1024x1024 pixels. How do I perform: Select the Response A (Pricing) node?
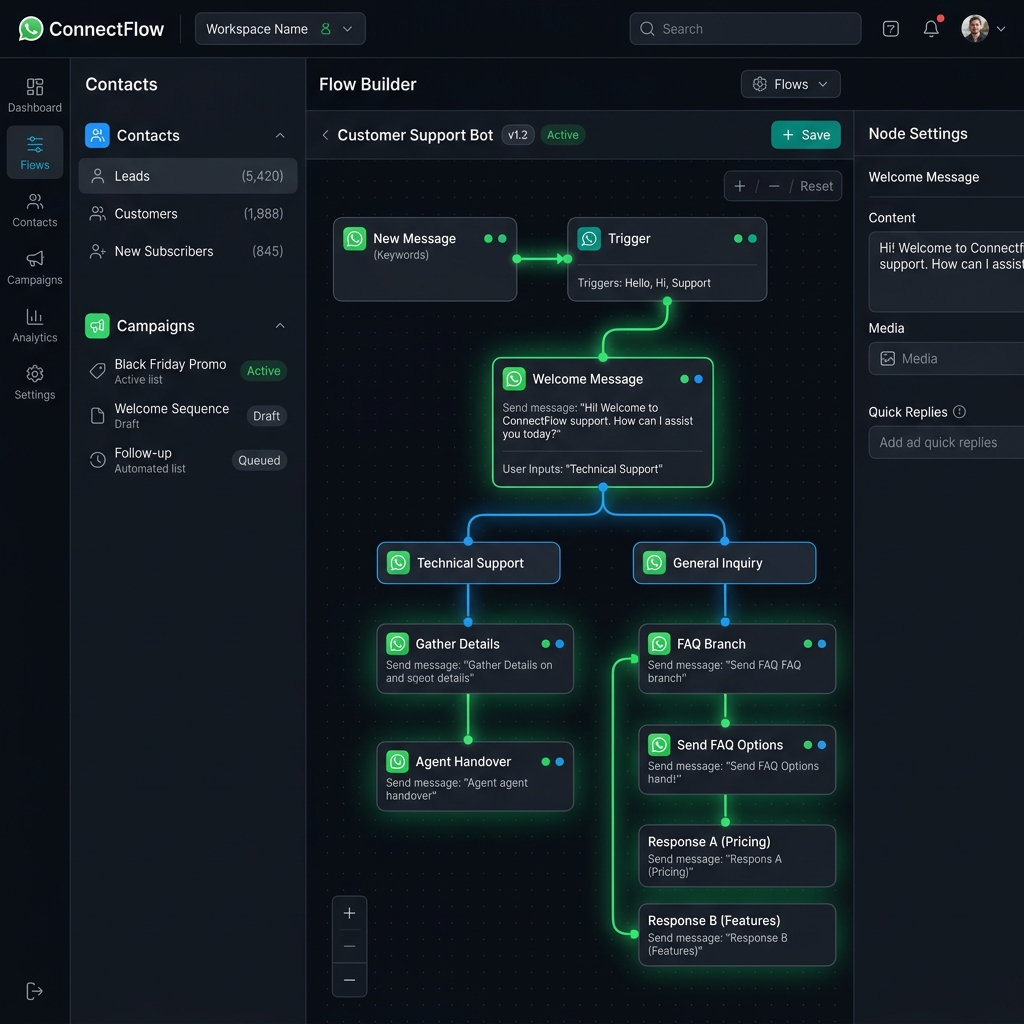[x=737, y=856]
